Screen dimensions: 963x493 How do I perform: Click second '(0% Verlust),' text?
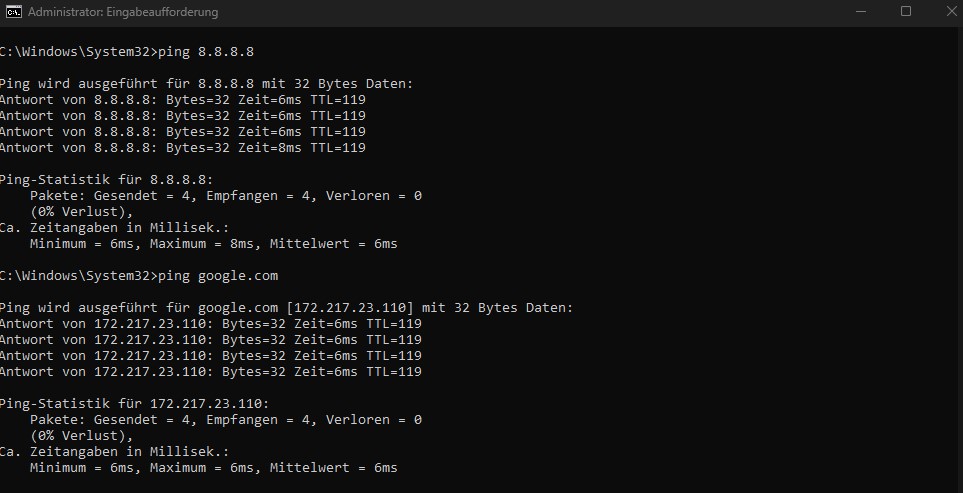point(81,436)
